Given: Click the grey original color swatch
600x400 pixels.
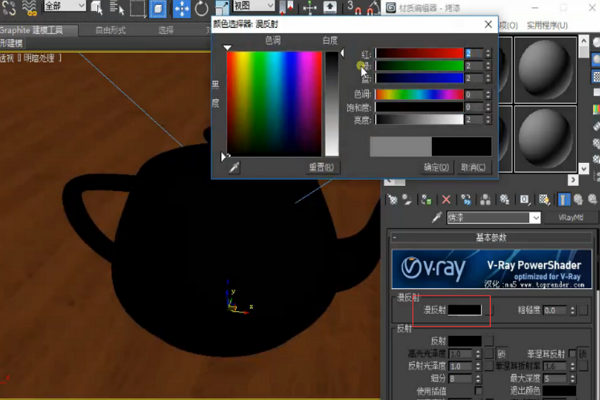Looking at the screenshot, I should tap(401, 146).
